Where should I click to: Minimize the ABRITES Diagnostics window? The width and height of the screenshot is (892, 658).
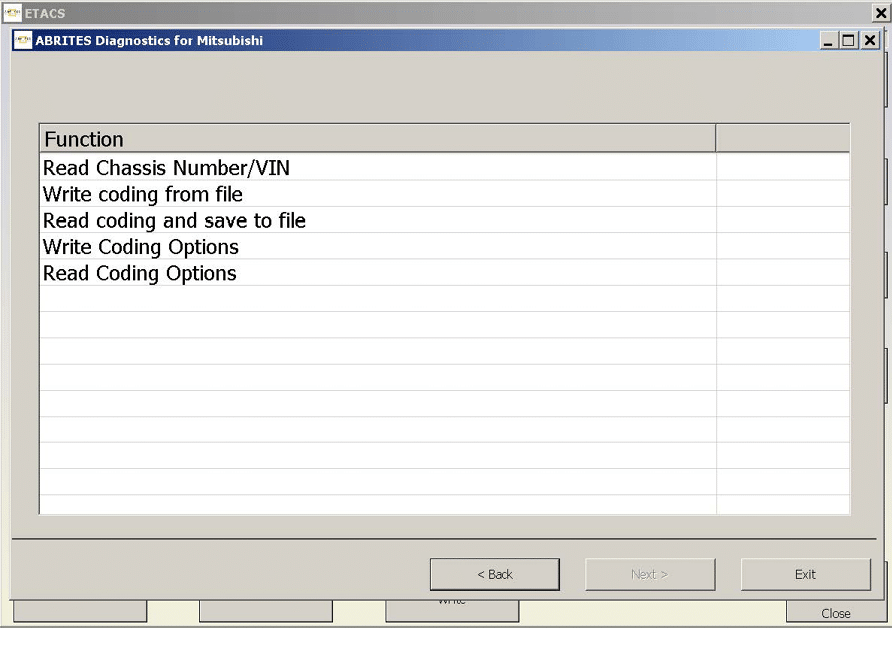[828, 41]
